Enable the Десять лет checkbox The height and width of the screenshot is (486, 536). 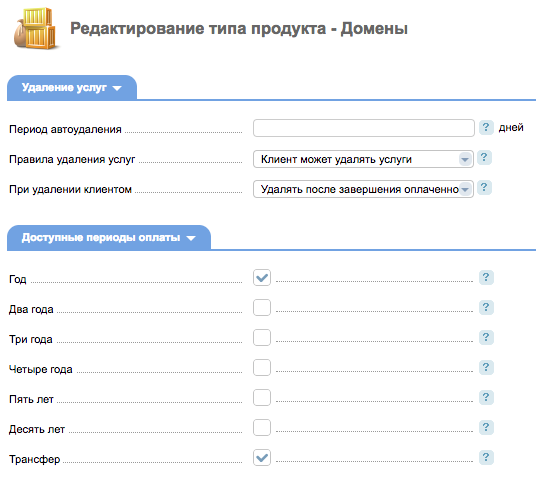262,428
